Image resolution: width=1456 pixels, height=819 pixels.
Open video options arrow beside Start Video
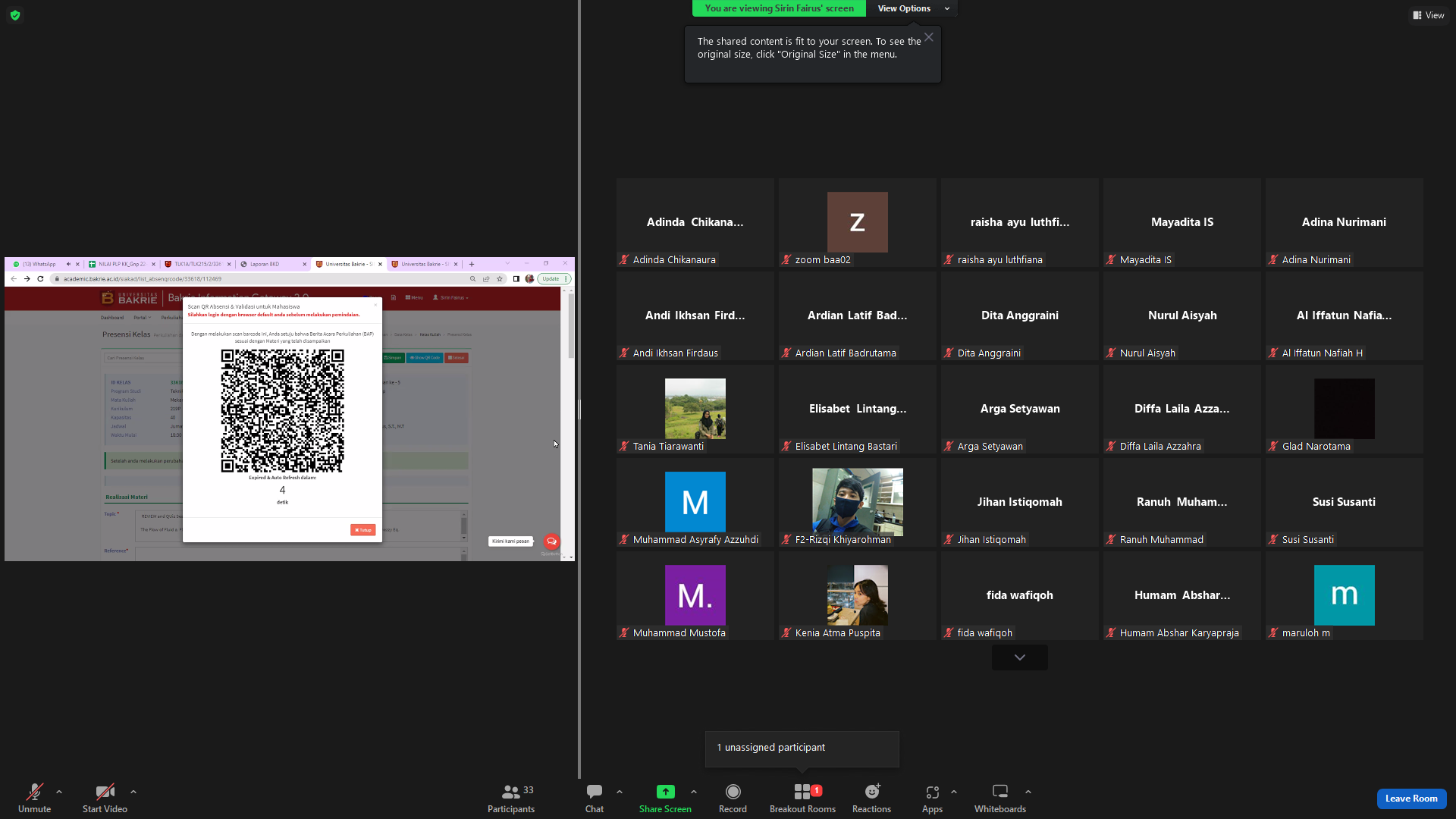[x=133, y=792]
